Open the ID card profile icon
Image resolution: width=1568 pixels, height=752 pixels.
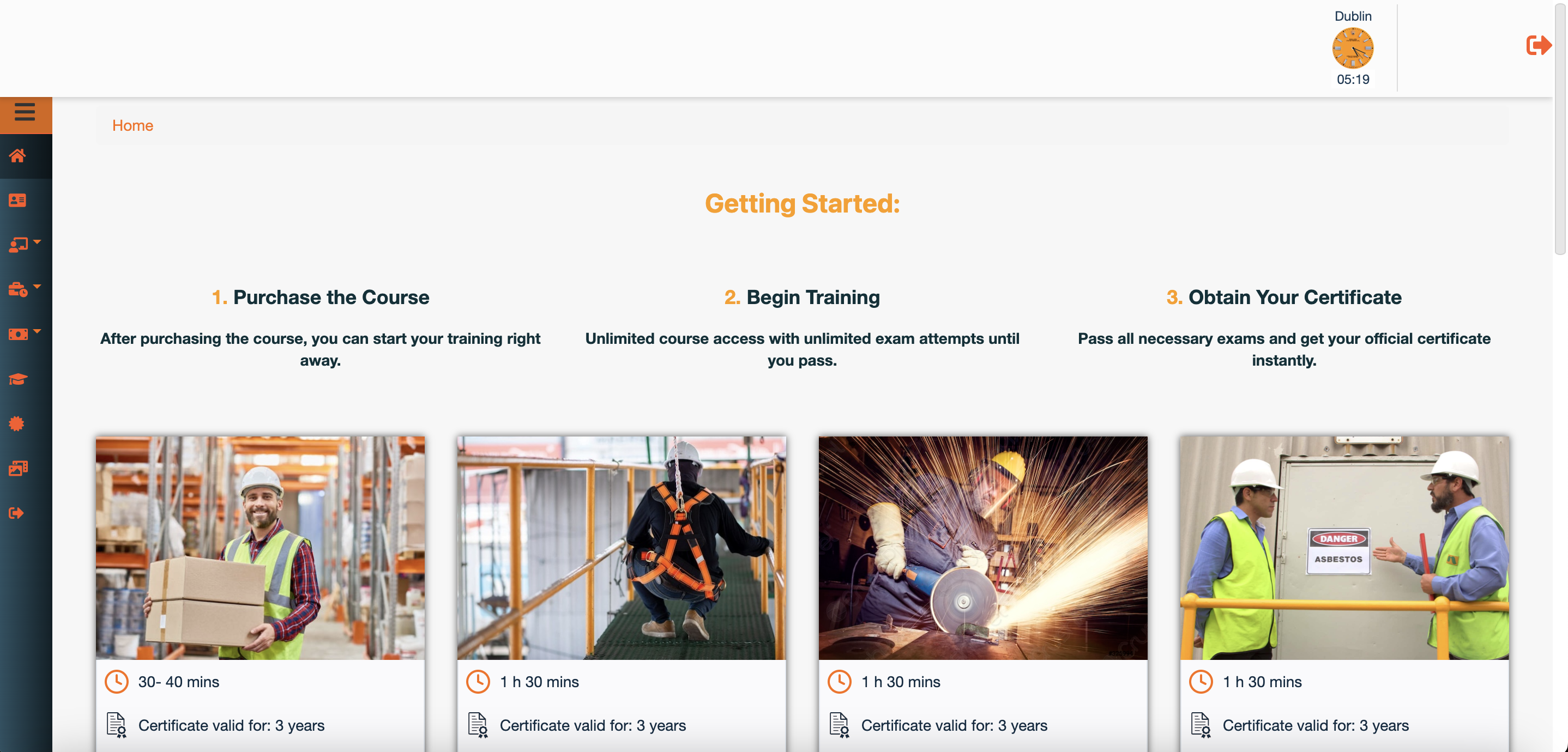click(17, 200)
